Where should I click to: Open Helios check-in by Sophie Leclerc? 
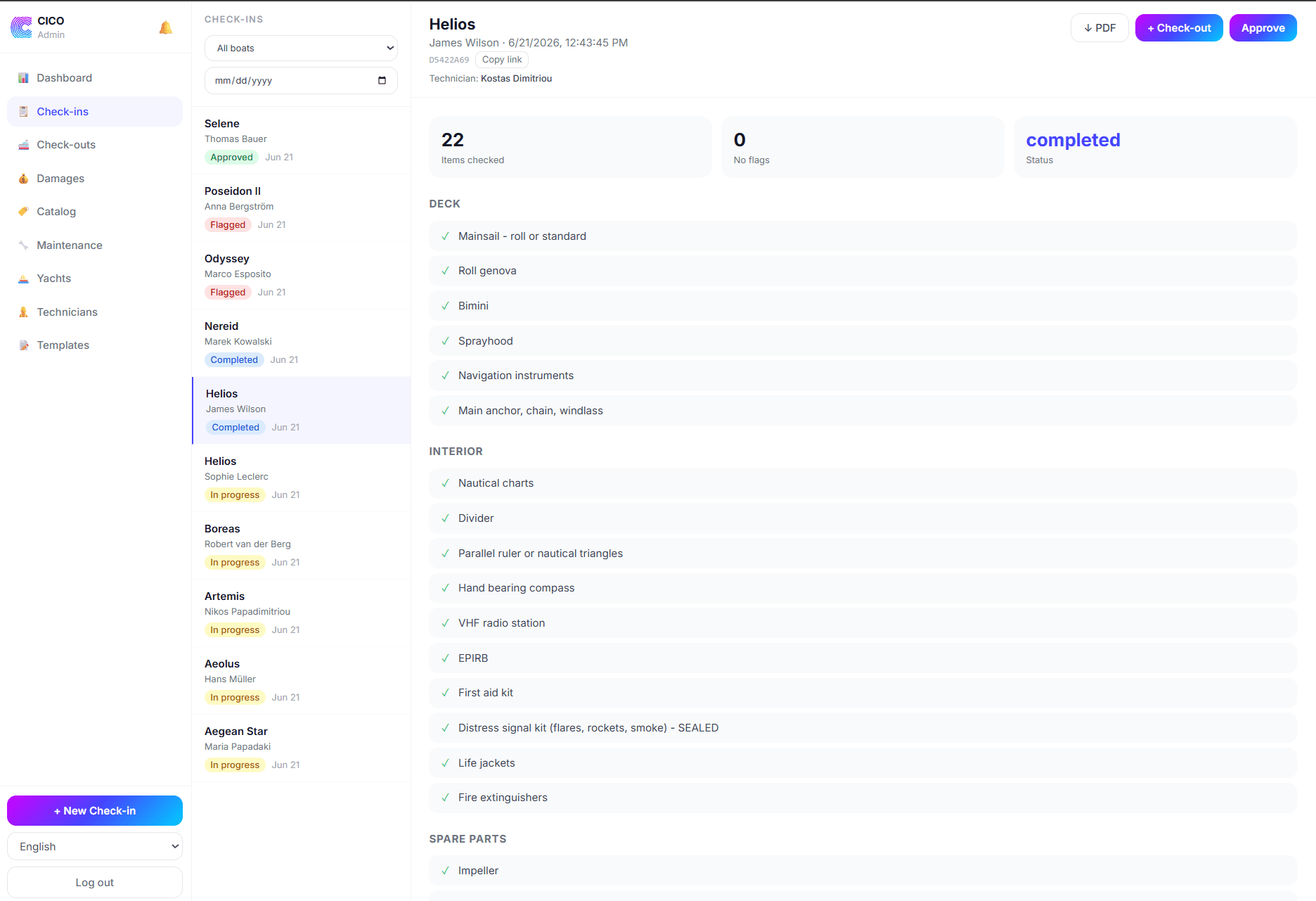pos(301,478)
